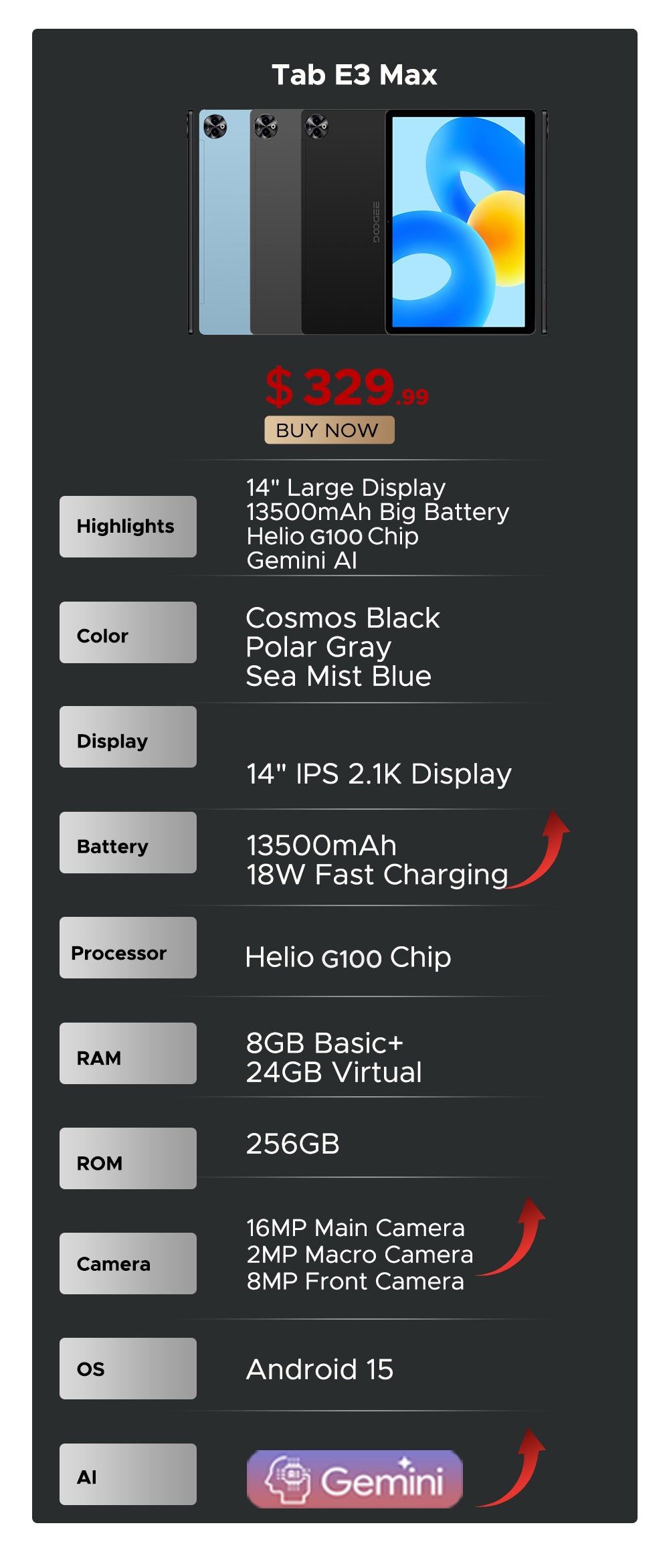The height and width of the screenshot is (1568, 669).
Task: Click the Battery label box
Action: tap(128, 843)
